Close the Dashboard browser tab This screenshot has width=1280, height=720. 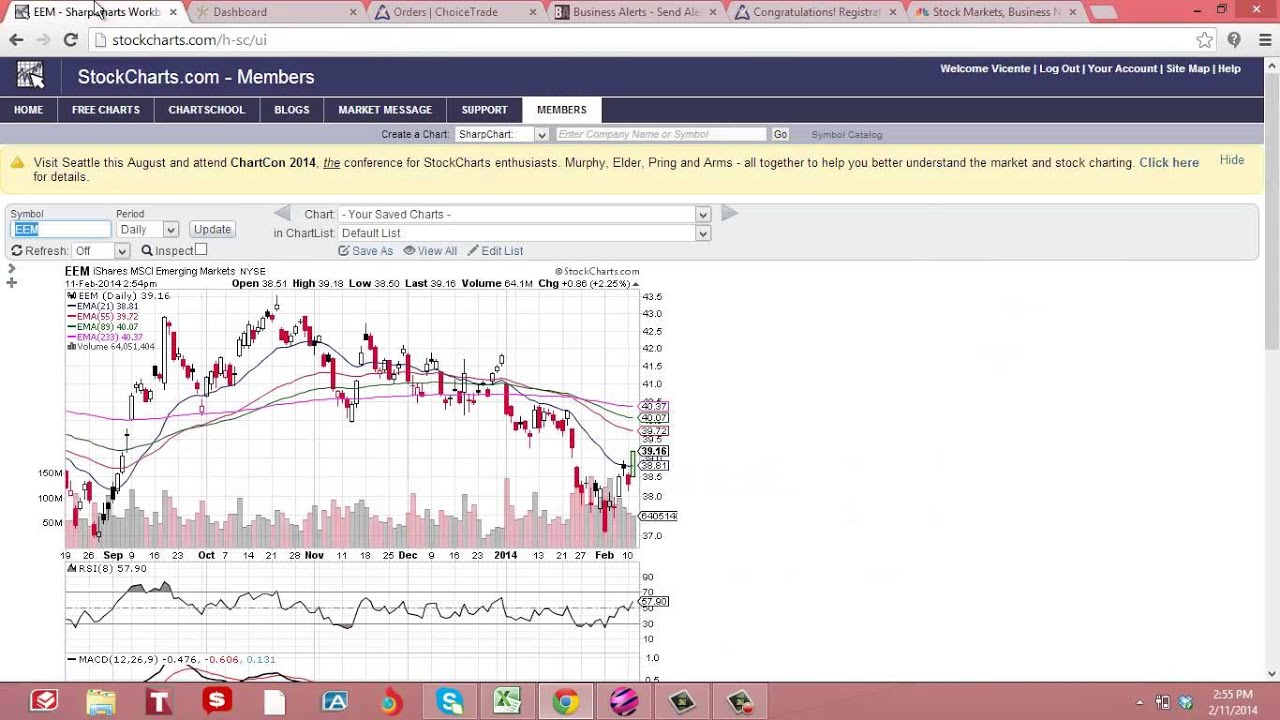point(353,12)
